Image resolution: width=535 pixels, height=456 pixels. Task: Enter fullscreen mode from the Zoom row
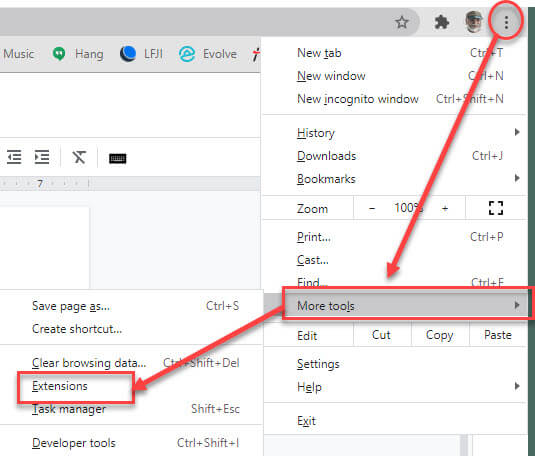[x=495, y=208]
